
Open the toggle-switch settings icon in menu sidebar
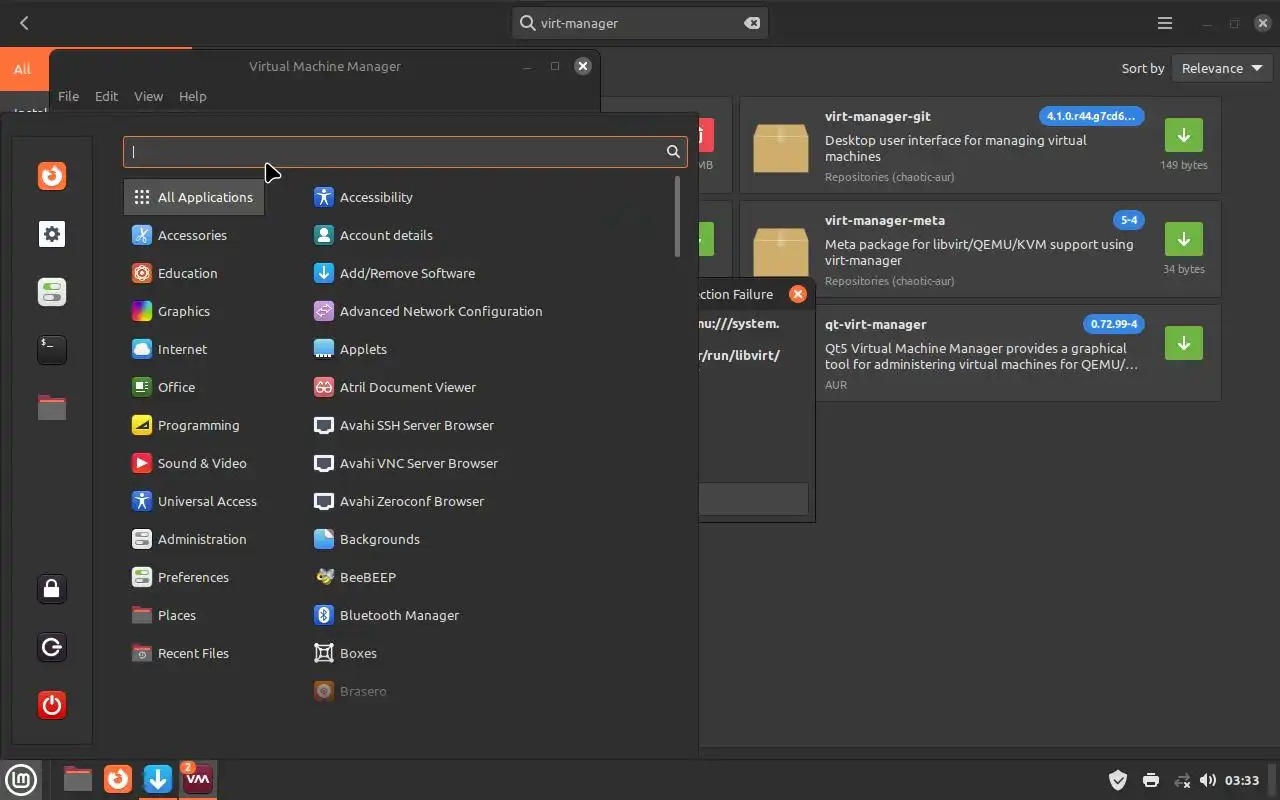pyautogui.click(x=52, y=292)
